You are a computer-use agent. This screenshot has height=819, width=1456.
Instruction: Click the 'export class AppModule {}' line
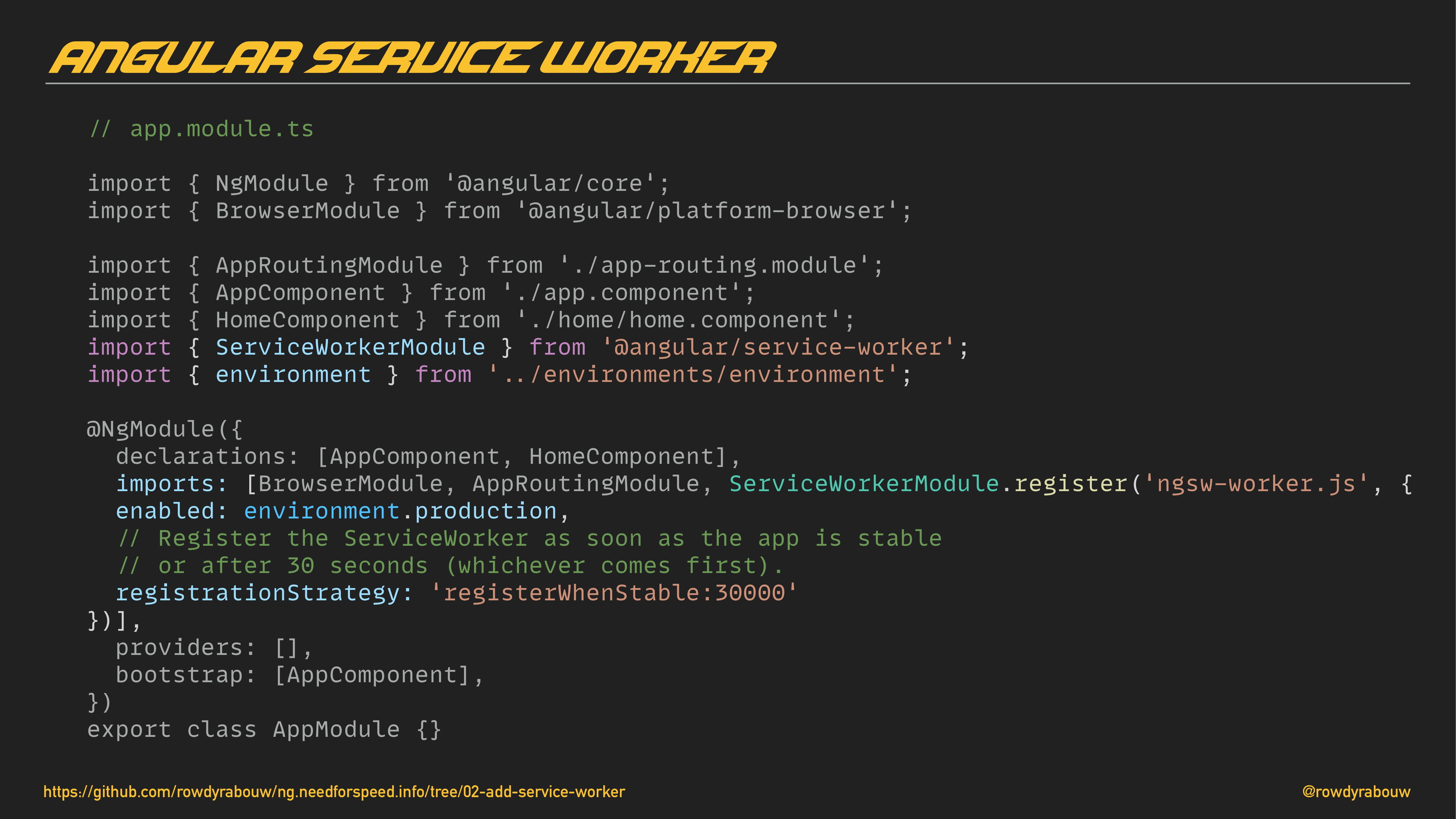264,730
